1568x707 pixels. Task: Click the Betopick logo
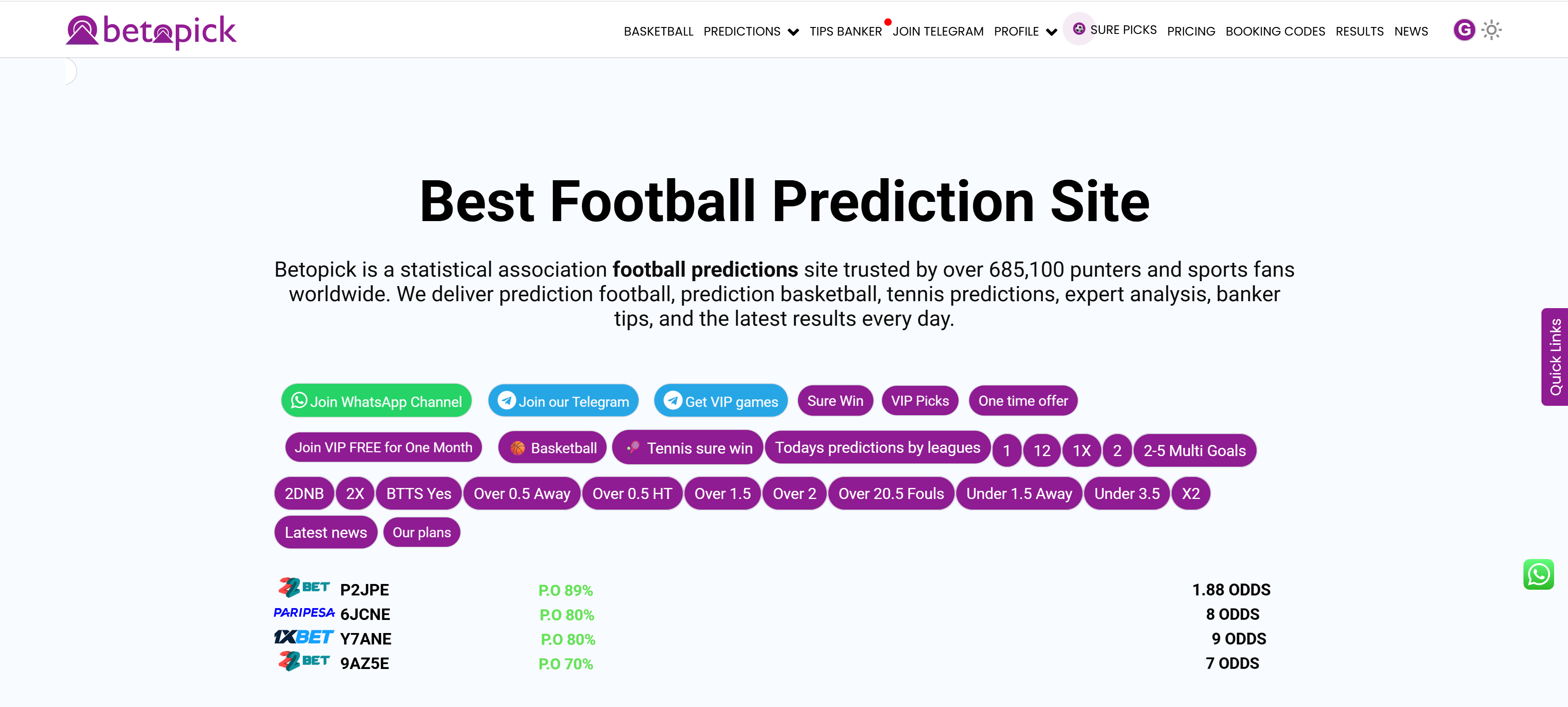[151, 31]
